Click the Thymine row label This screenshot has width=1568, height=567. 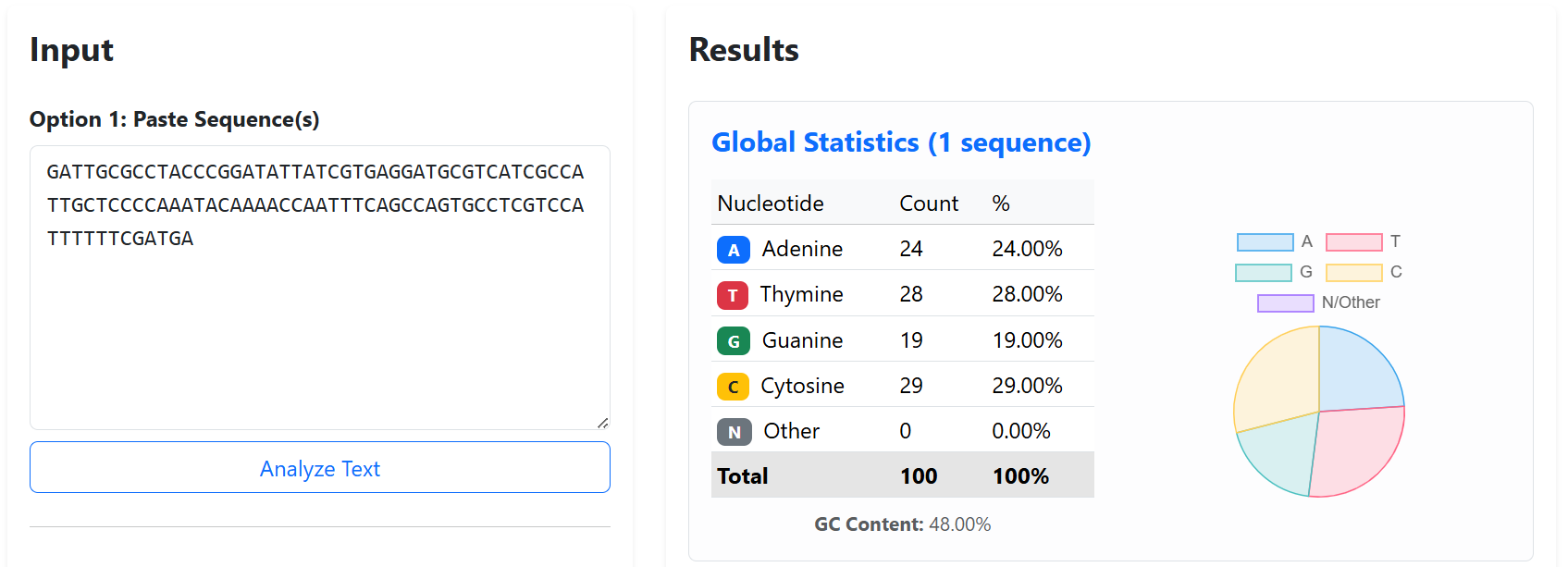coord(801,294)
